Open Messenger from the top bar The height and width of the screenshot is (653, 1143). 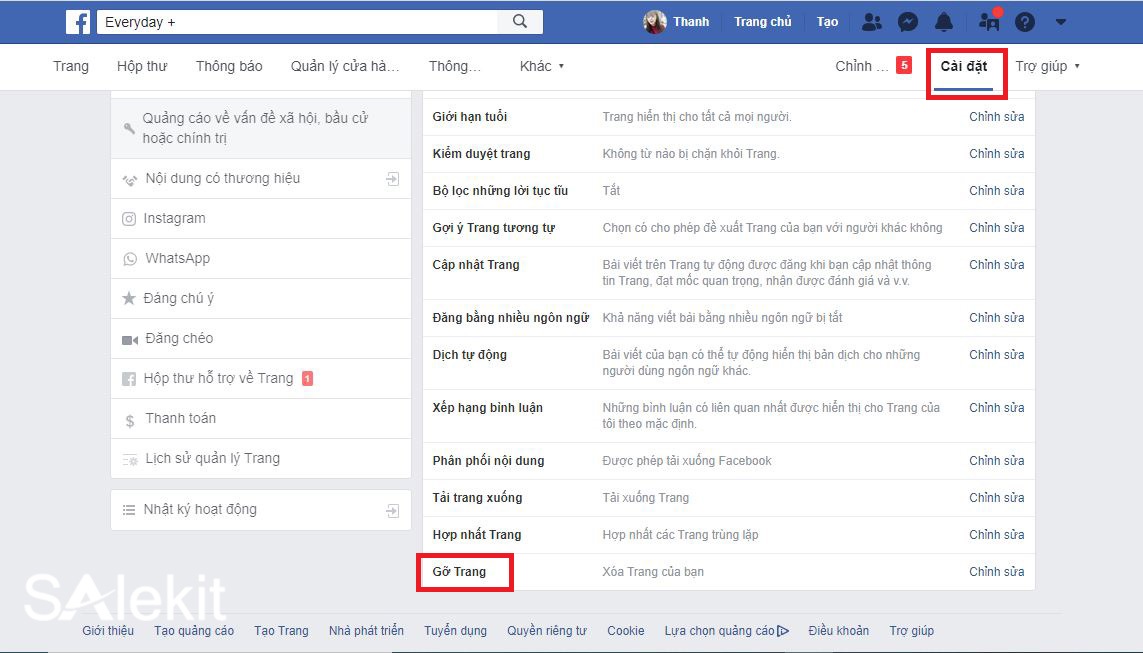pyautogui.click(x=907, y=21)
